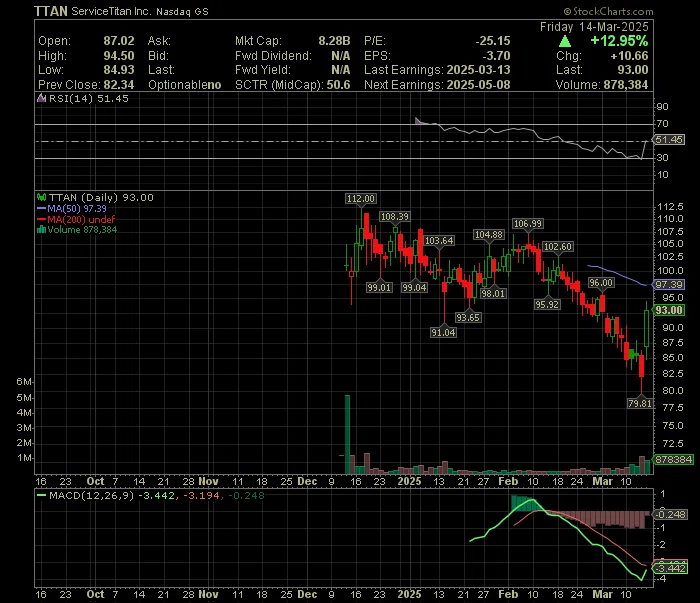This screenshot has height=603, width=700.
Task: Click the 108.39 peak price label
Action: click(394, 216)
